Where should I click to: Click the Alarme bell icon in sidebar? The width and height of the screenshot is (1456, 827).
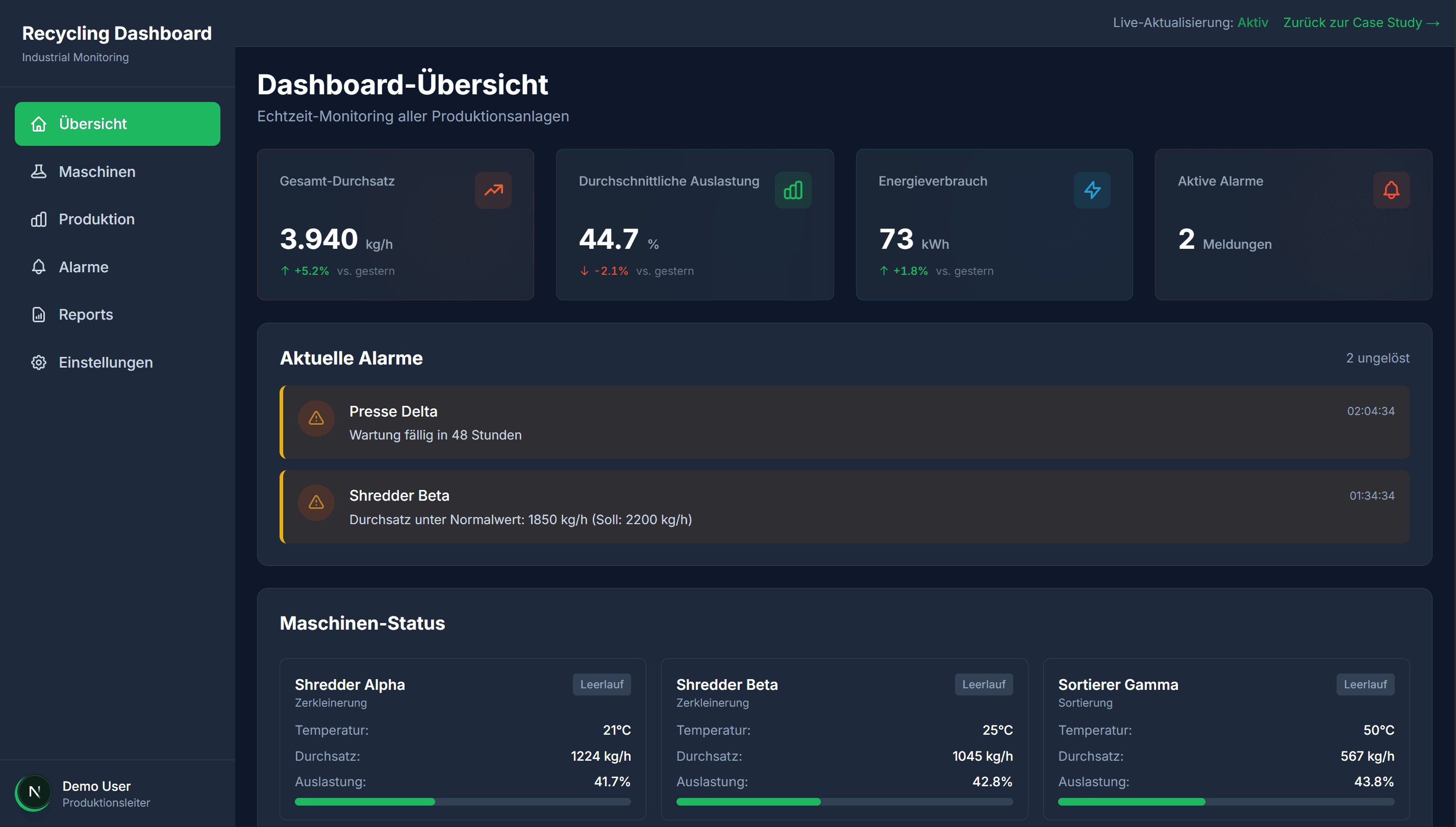pos(38,267)
